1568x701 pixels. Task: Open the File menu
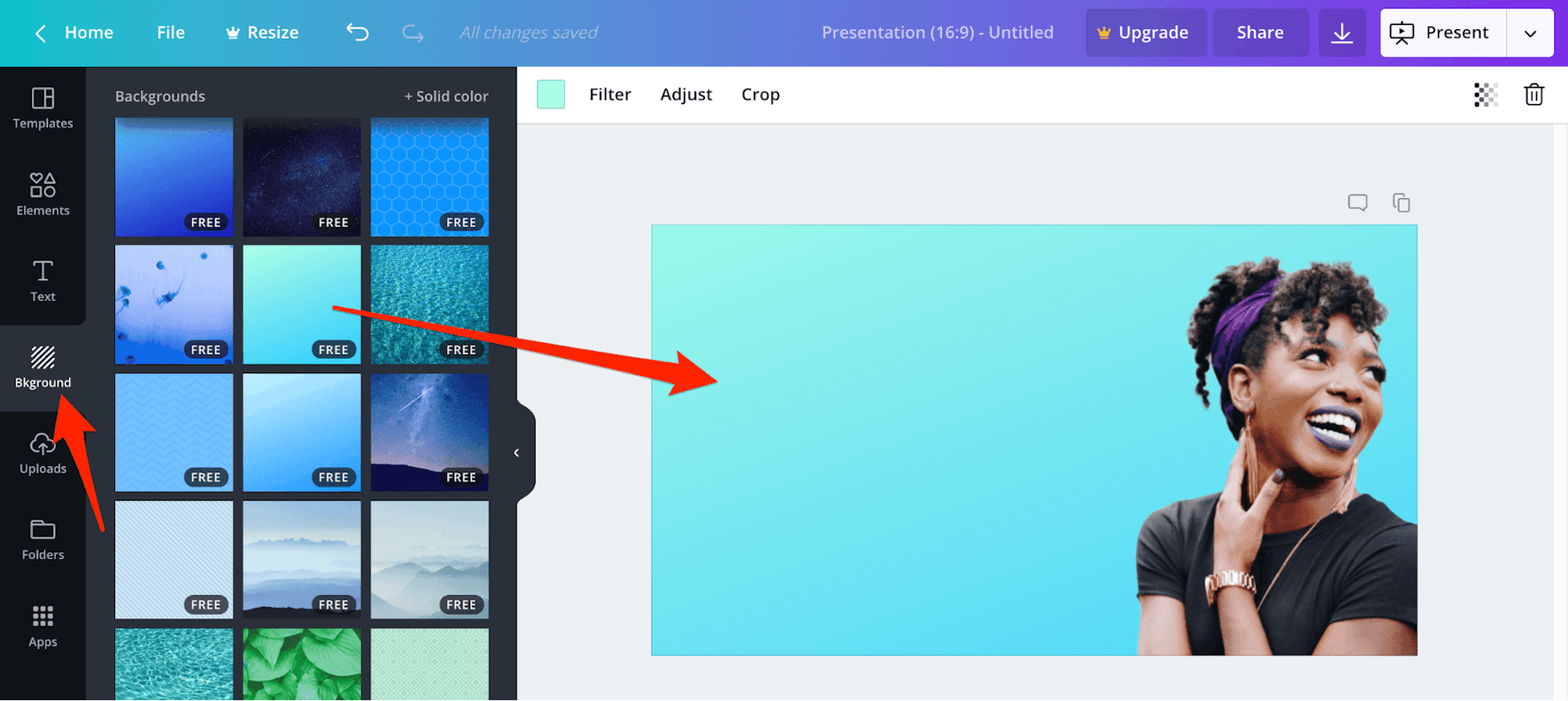point(170,33)
